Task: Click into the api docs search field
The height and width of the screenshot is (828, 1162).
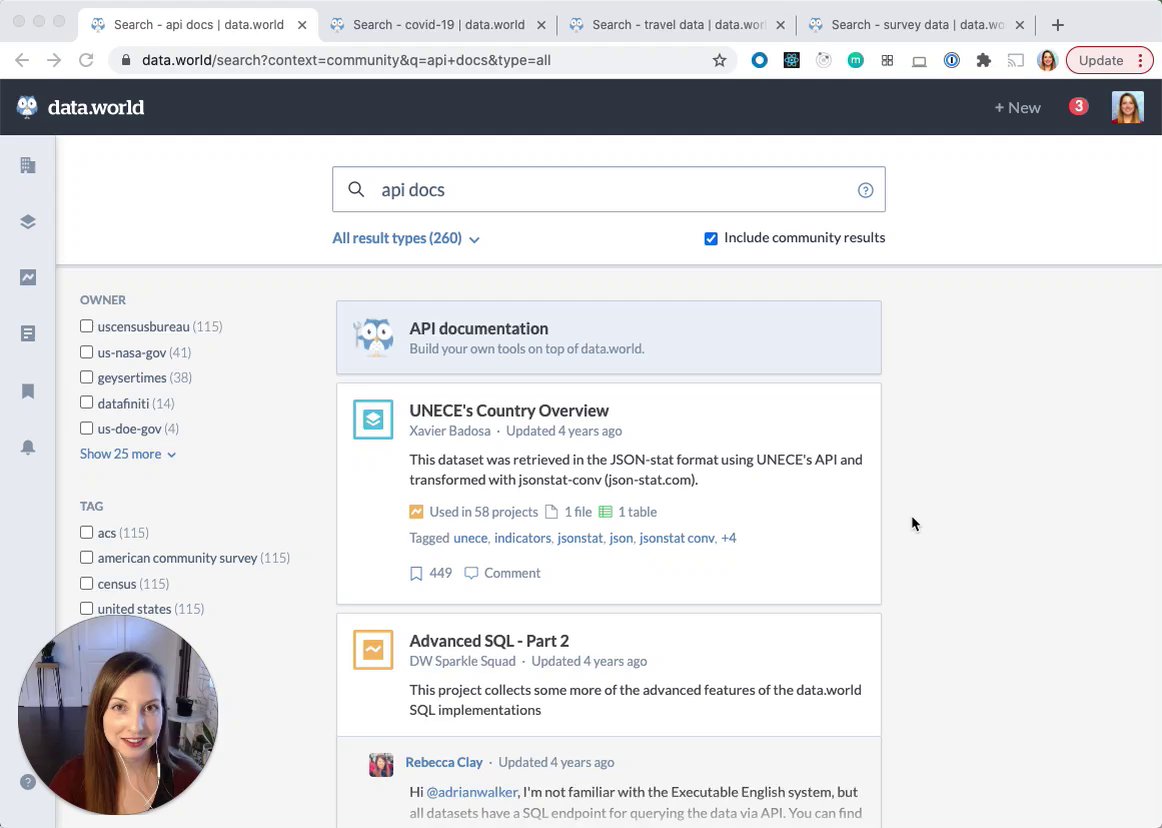Action: [610, 190]
